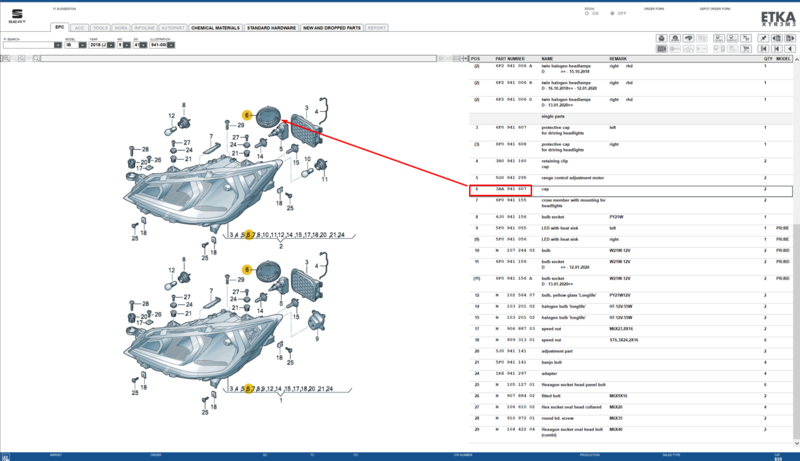
Task: Open the ADD tab
Action: [79, 28]
